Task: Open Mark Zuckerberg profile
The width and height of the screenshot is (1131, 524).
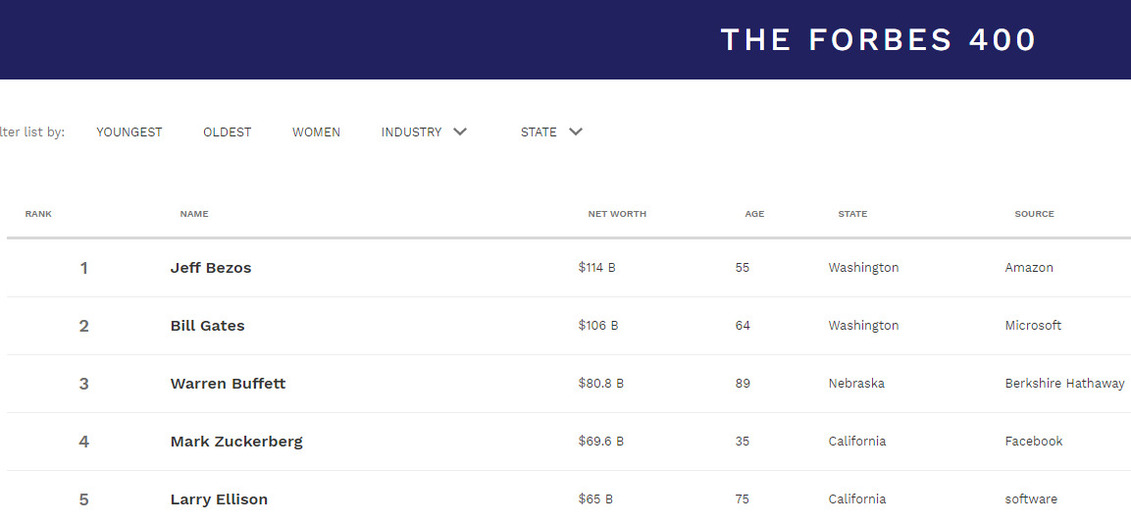Action: [237, 442]
